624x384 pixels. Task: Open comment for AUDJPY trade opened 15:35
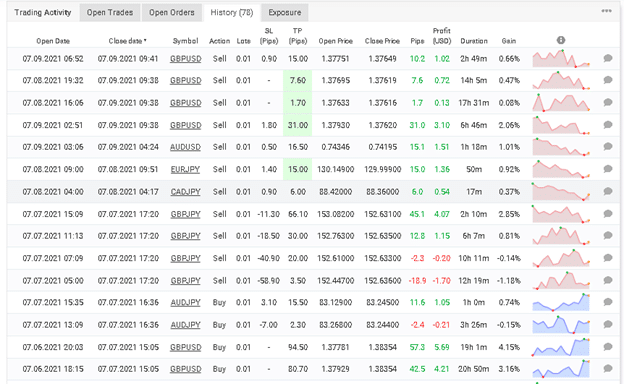click(608, 302)
